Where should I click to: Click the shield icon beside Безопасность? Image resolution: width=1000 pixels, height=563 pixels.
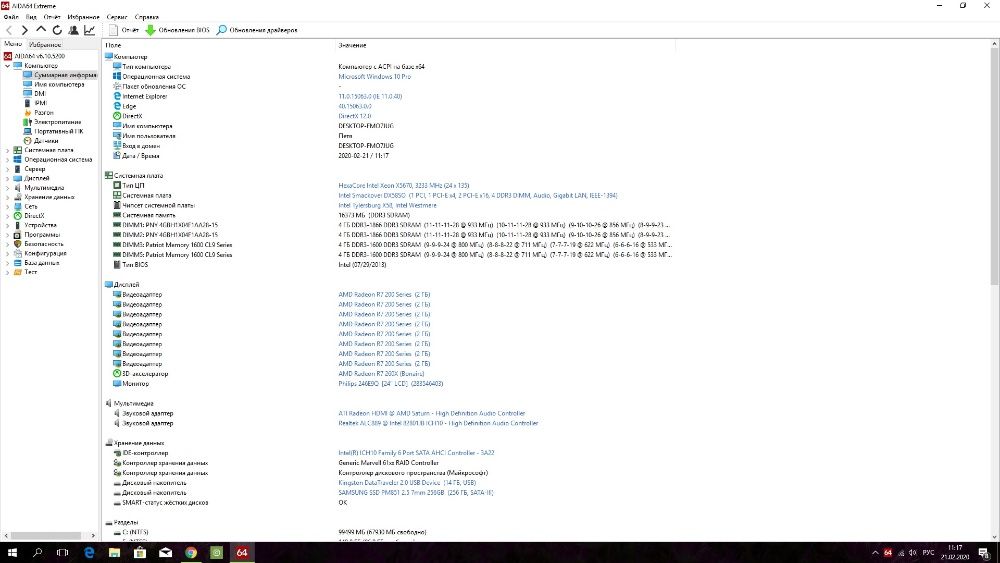(x=18, y=244)
